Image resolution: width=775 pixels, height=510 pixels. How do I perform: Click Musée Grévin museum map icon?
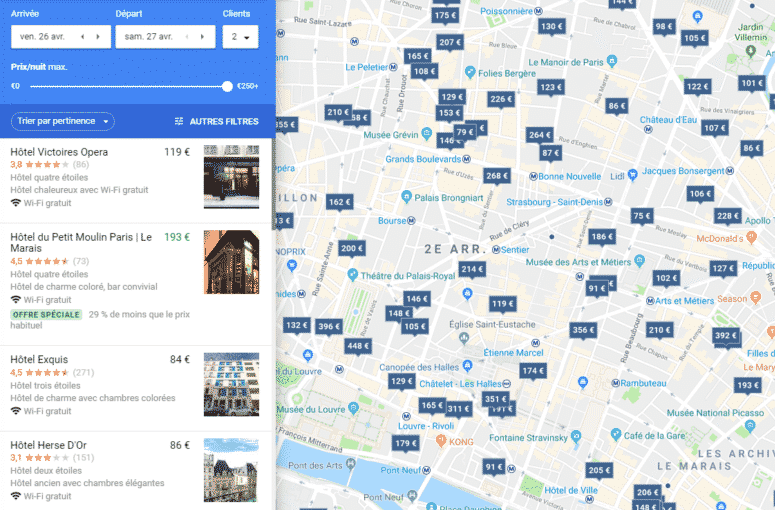tap(427, 133)
